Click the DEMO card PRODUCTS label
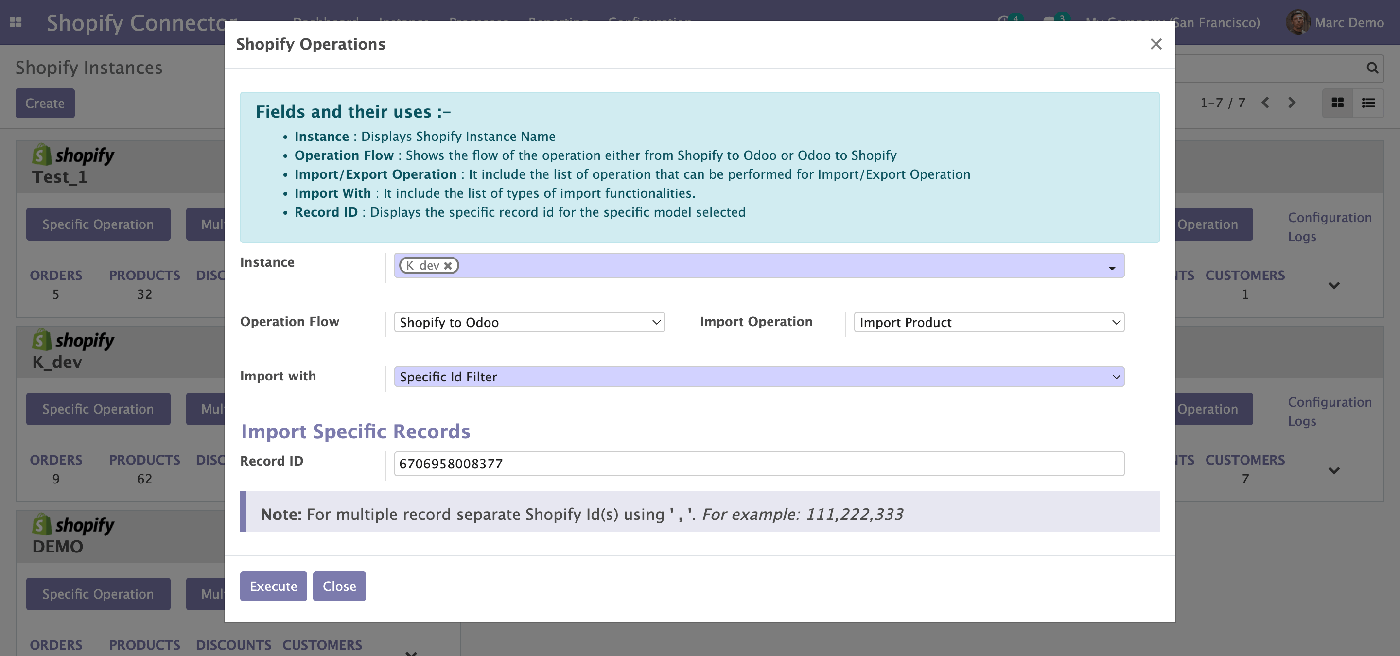 pos(144,645)
